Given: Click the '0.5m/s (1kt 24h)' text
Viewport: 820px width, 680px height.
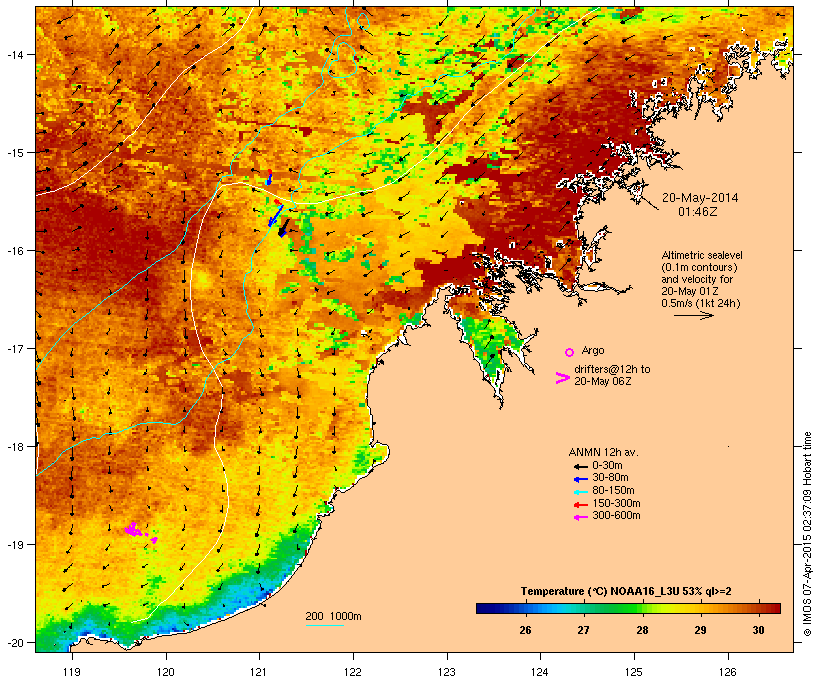Looking at the screenshot, I should (701, 303).
